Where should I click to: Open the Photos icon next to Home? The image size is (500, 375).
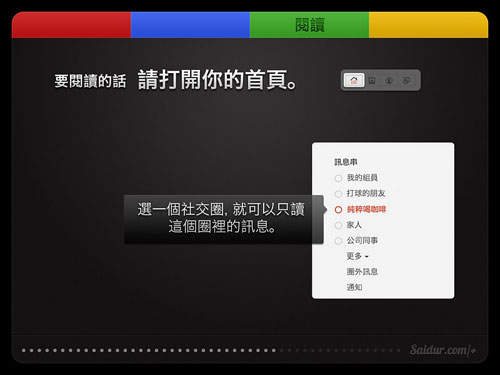tap(372, 80)
